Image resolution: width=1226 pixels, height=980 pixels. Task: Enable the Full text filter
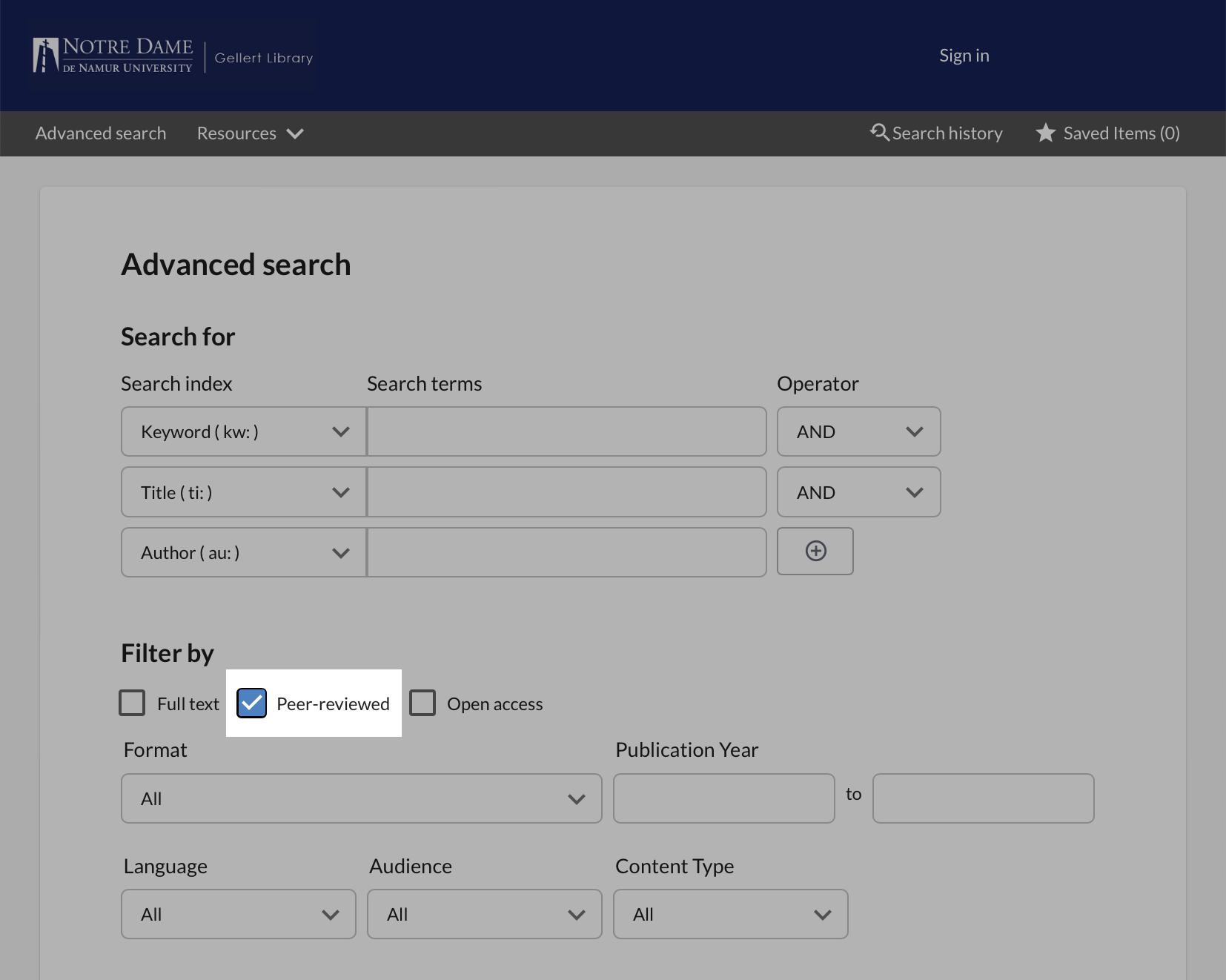coord(132,703)
